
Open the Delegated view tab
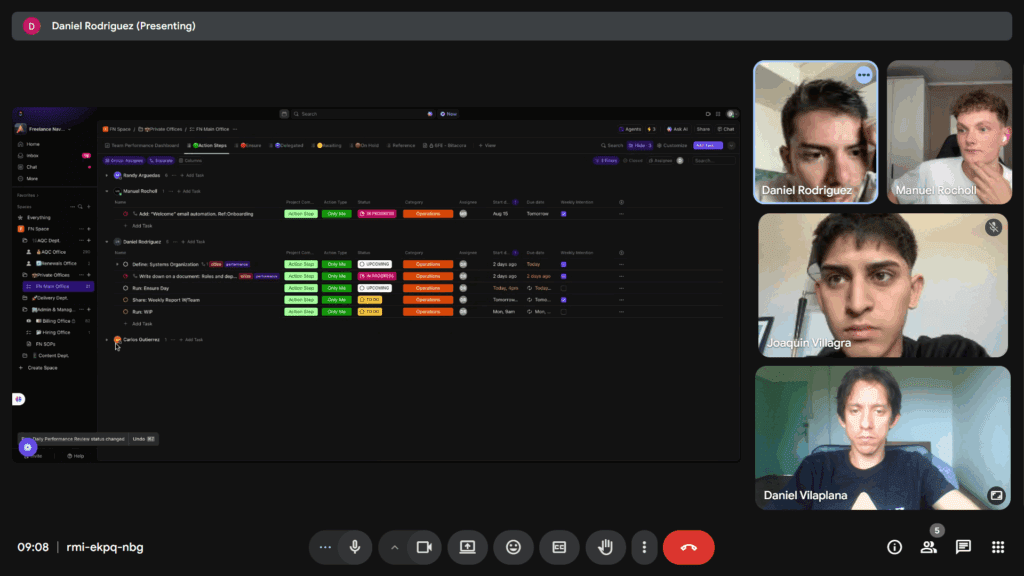pyautogui.click(x=288, y=145)
